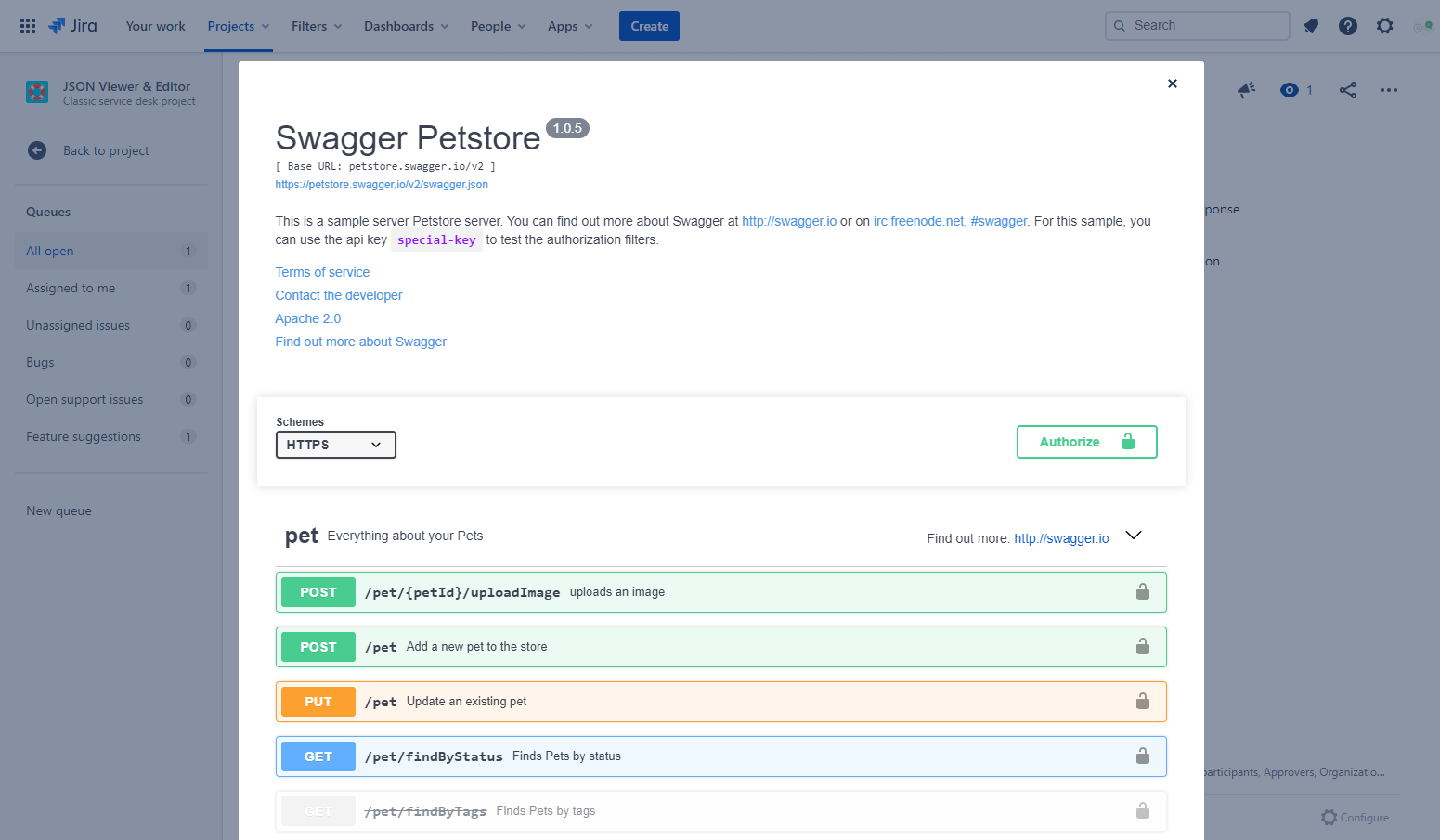The image size is (1440, 840).
Task: Expand POST /pet/{petId}/uploadImage operation
Action: [721, 592]
